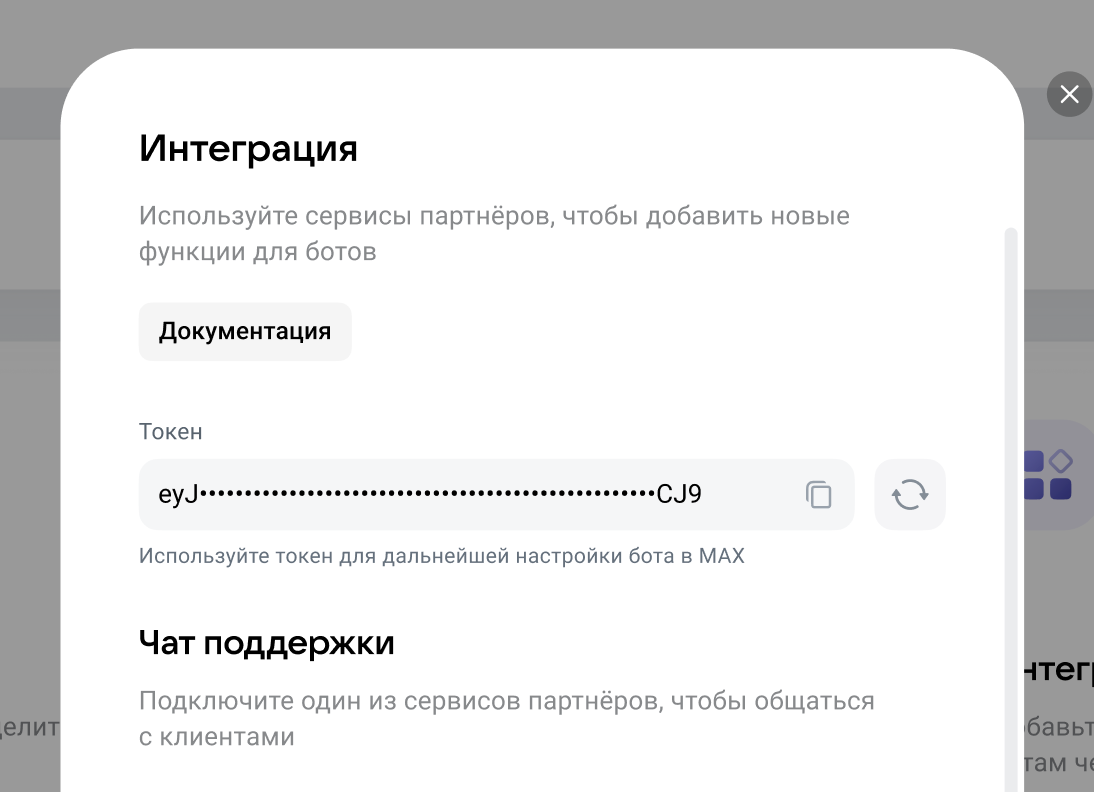Click the diamond shape in the squares icon
This screenshot has height=792, width=1094.
[1060, 461]
